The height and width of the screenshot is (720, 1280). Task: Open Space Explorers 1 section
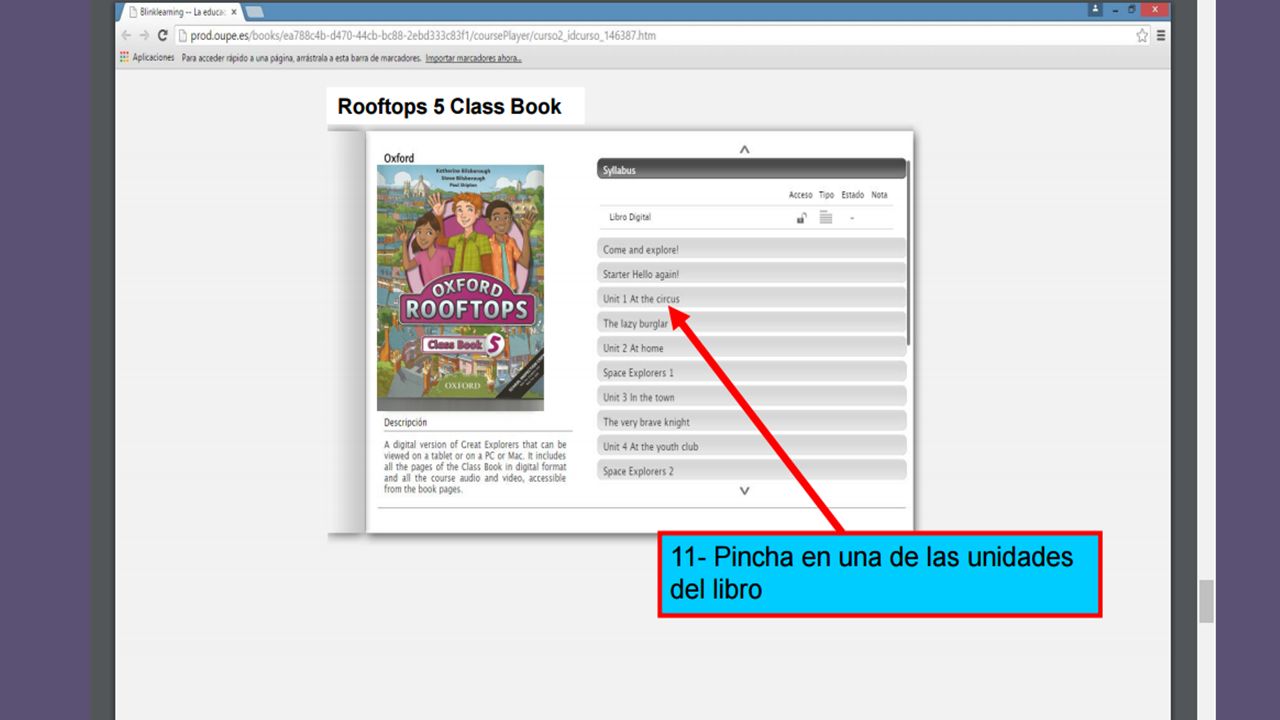pos(751,373)
